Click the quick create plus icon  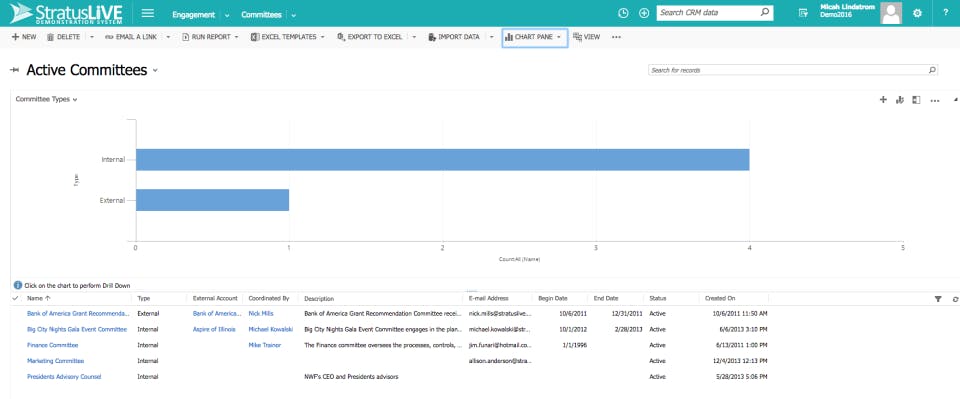(643, 13)
